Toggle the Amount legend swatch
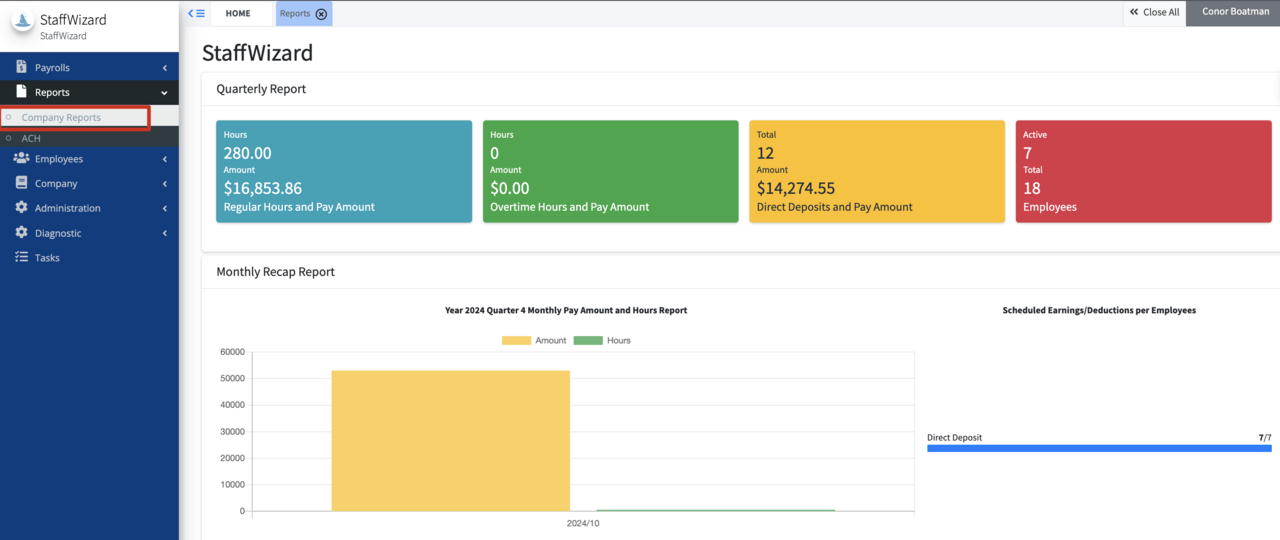 [516, 341]
